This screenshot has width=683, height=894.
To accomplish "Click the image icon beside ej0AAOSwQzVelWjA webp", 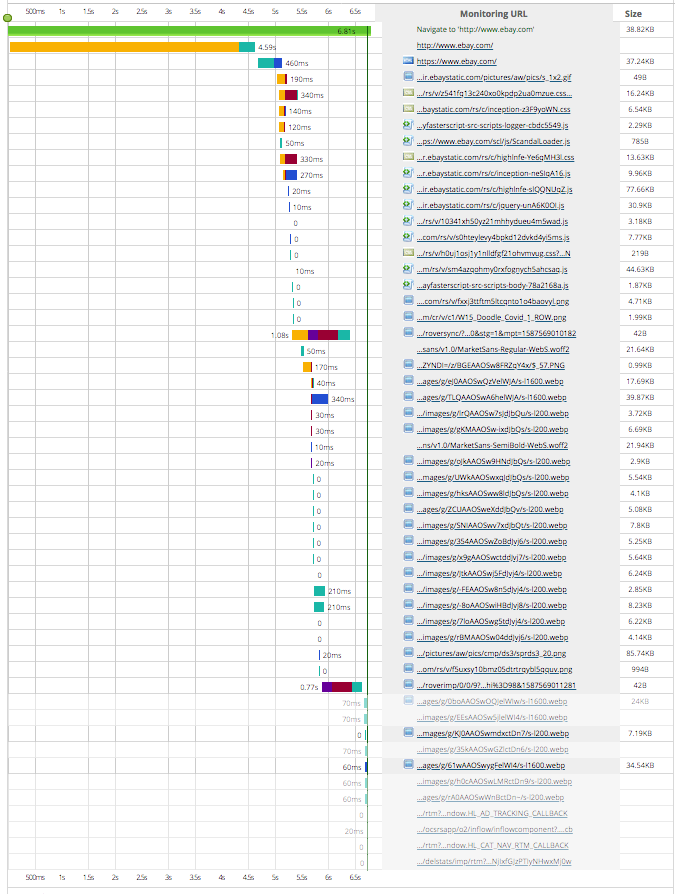I will click(x=408, y=380).
